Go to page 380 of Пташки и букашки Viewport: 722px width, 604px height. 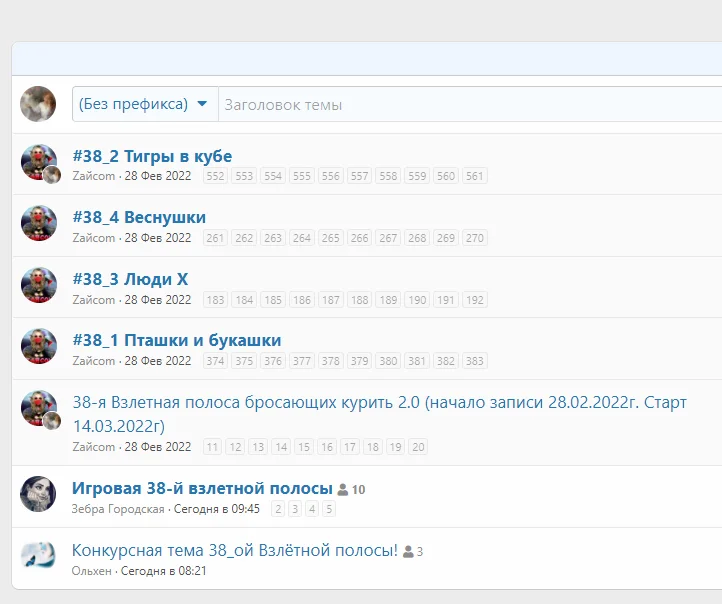click(x=388, y=361)
